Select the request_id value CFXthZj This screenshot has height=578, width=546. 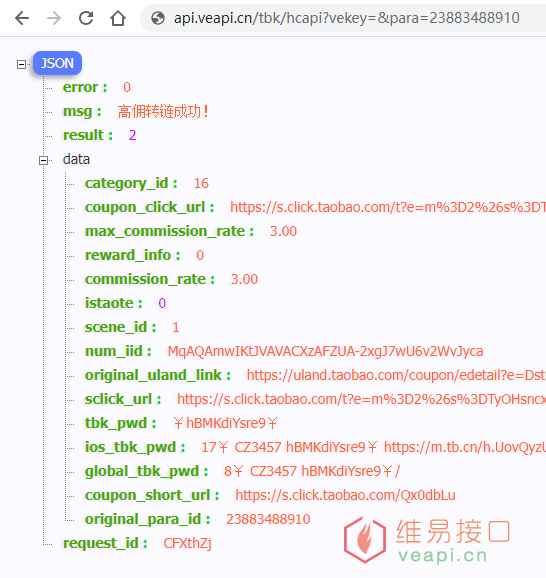187,543
